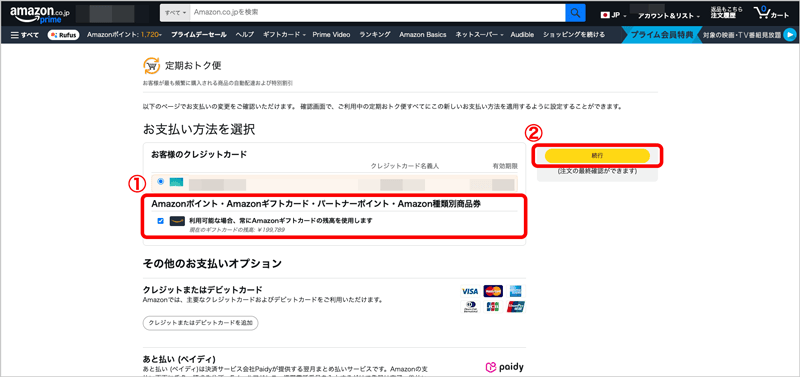Image resolution: width=800 pixels, height=377 pixels.
Task: Click the UnionPay card logo
Action: (516, 307)
